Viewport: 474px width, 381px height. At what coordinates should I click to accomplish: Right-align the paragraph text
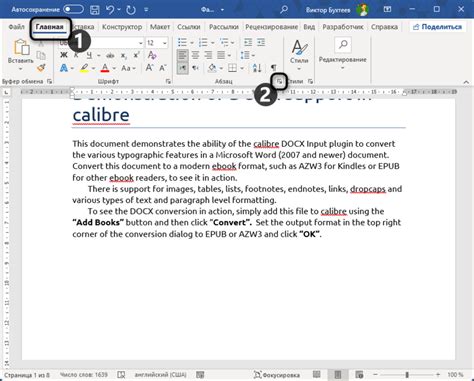[x=208, y=55]
